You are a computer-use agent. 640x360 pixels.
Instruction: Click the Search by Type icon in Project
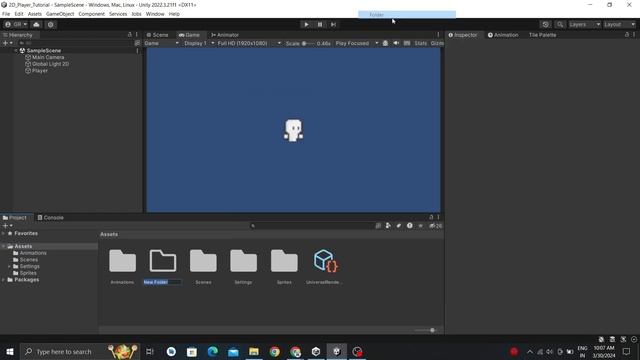tap(388, 226)
